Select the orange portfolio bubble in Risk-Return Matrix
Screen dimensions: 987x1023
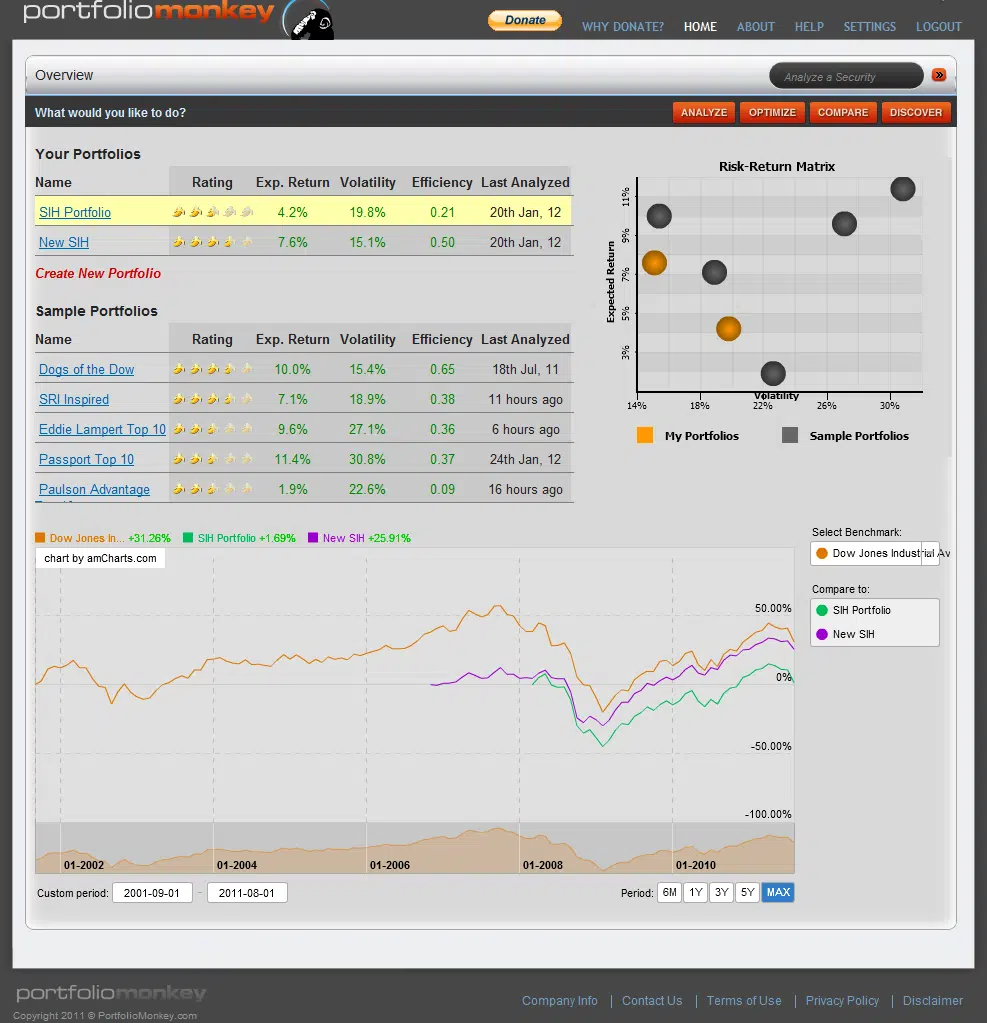click(654, 263)
